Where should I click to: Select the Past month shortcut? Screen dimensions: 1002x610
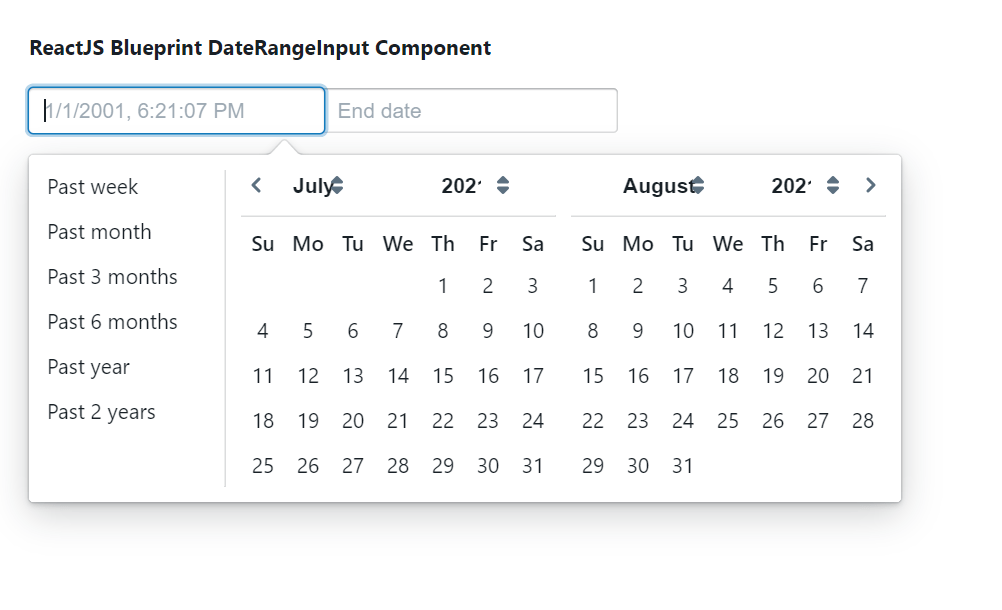99,232
